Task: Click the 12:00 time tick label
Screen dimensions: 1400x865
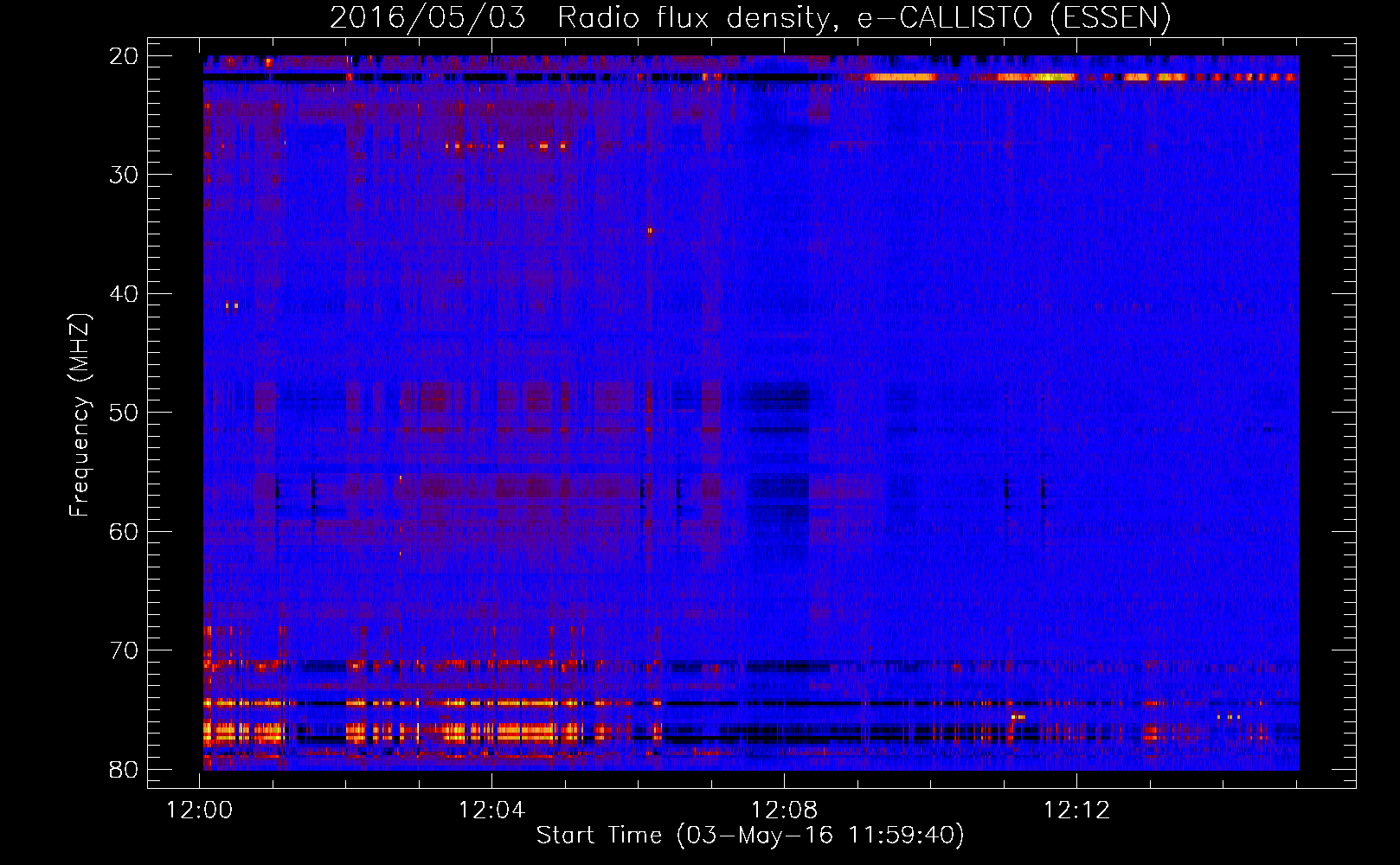Action: coord(200,811)
